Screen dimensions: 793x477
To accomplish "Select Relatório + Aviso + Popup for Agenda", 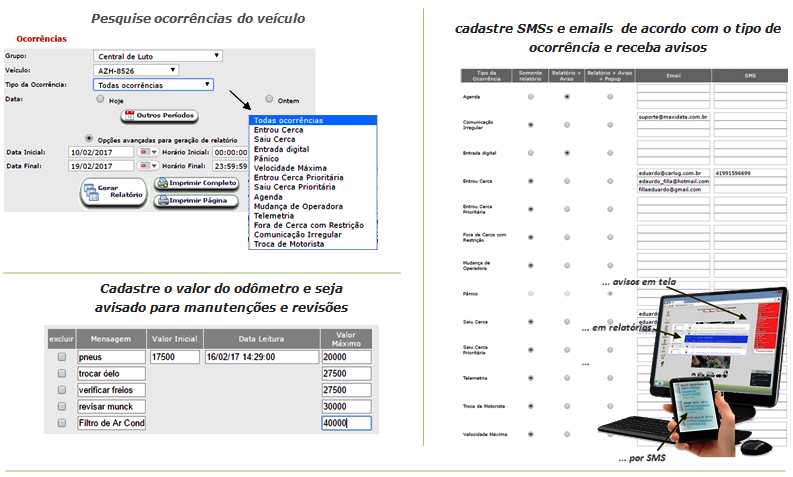I will coord(610,97).
